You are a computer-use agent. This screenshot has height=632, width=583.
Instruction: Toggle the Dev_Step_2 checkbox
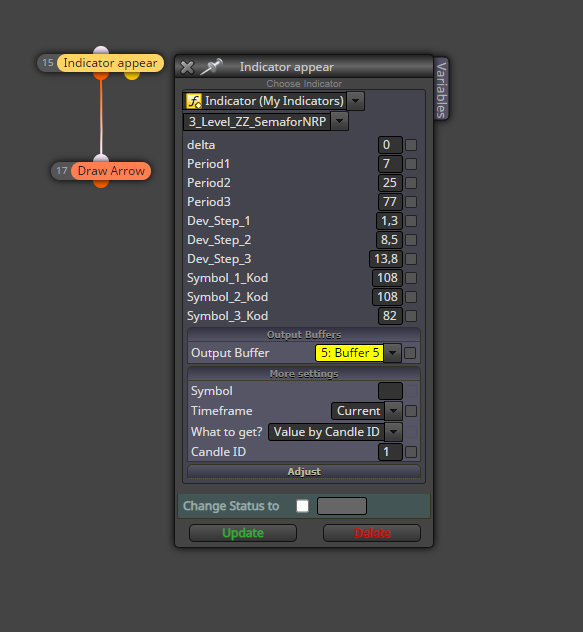411,240
